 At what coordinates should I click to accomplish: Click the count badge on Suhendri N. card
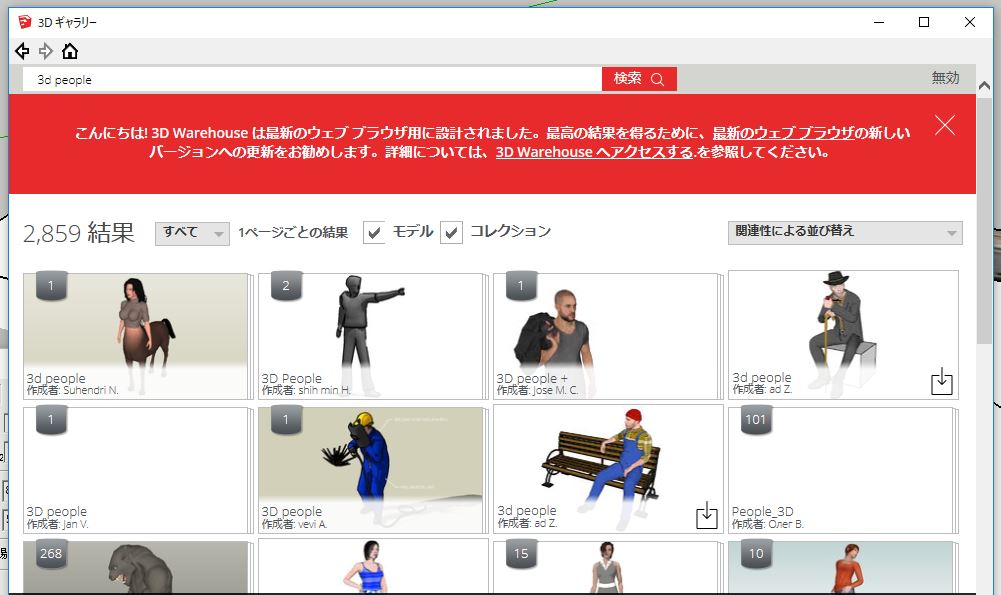click(51, 286)
